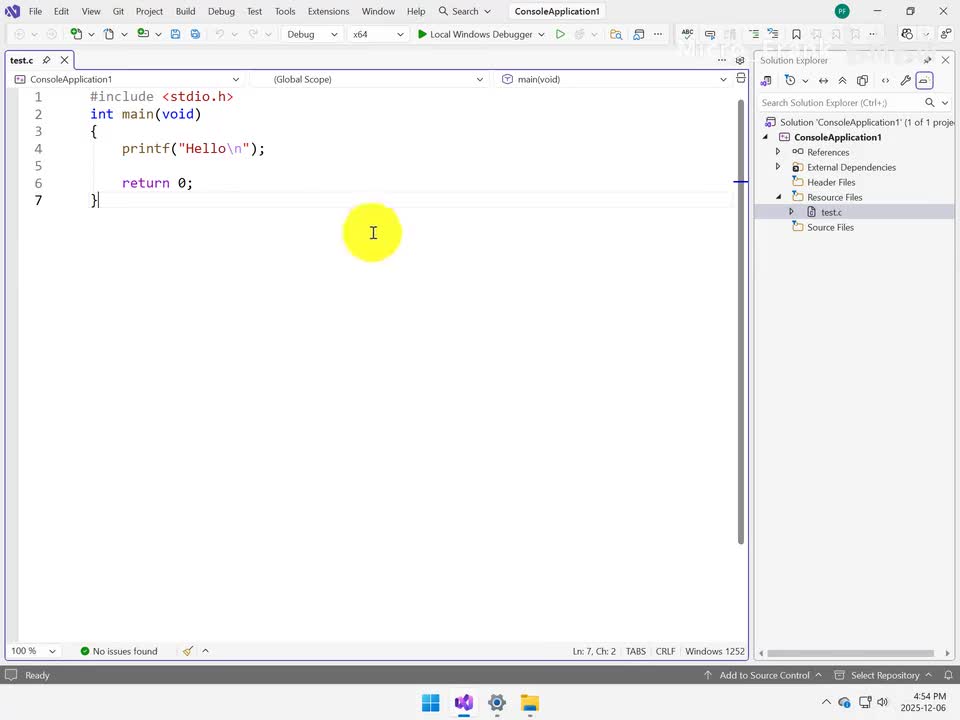The width and height of the screenshot is (960, 720).
Task: Click the Start Without Debugging icon
Action: (x=560, y=34)
